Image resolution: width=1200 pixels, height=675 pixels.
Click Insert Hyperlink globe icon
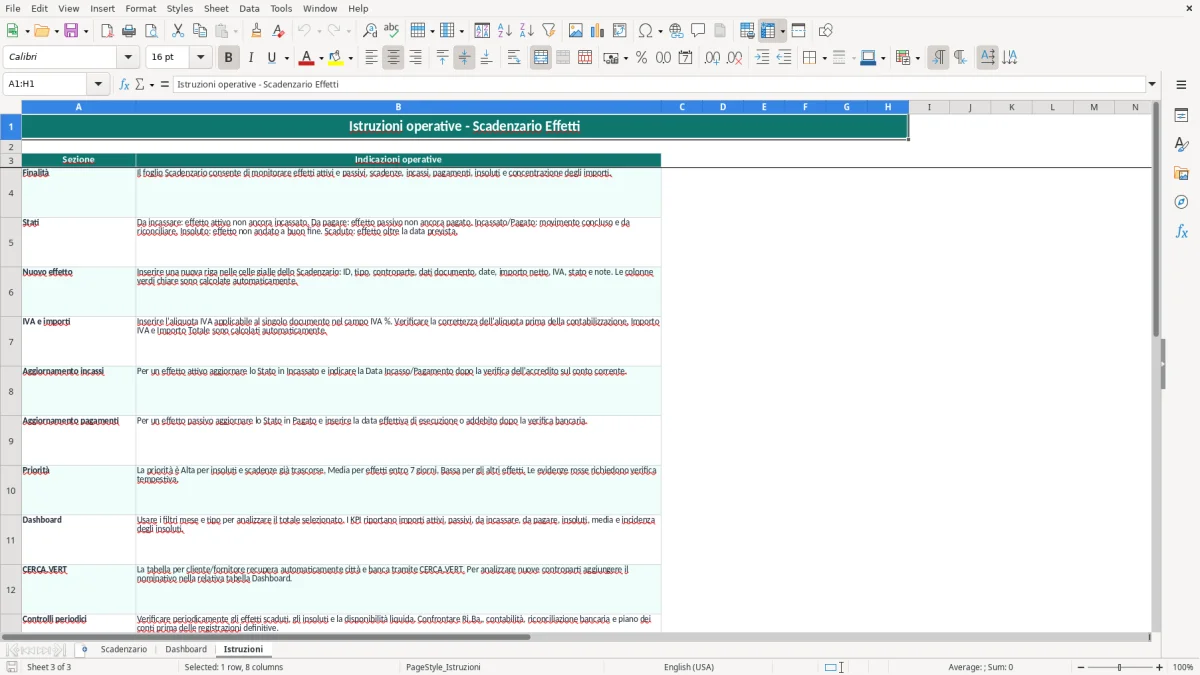[676, 31]
